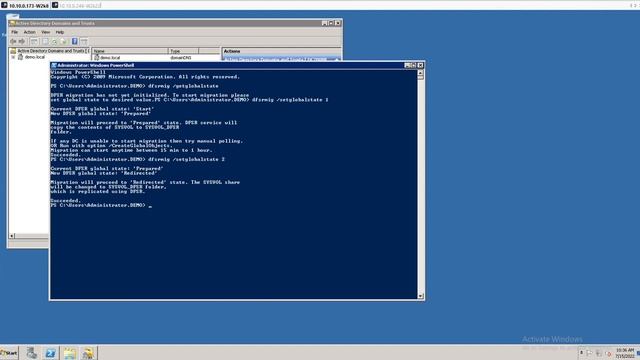Click the Domains and Trusts taskbar icon
Screen dimensions: 640x360
88,353
